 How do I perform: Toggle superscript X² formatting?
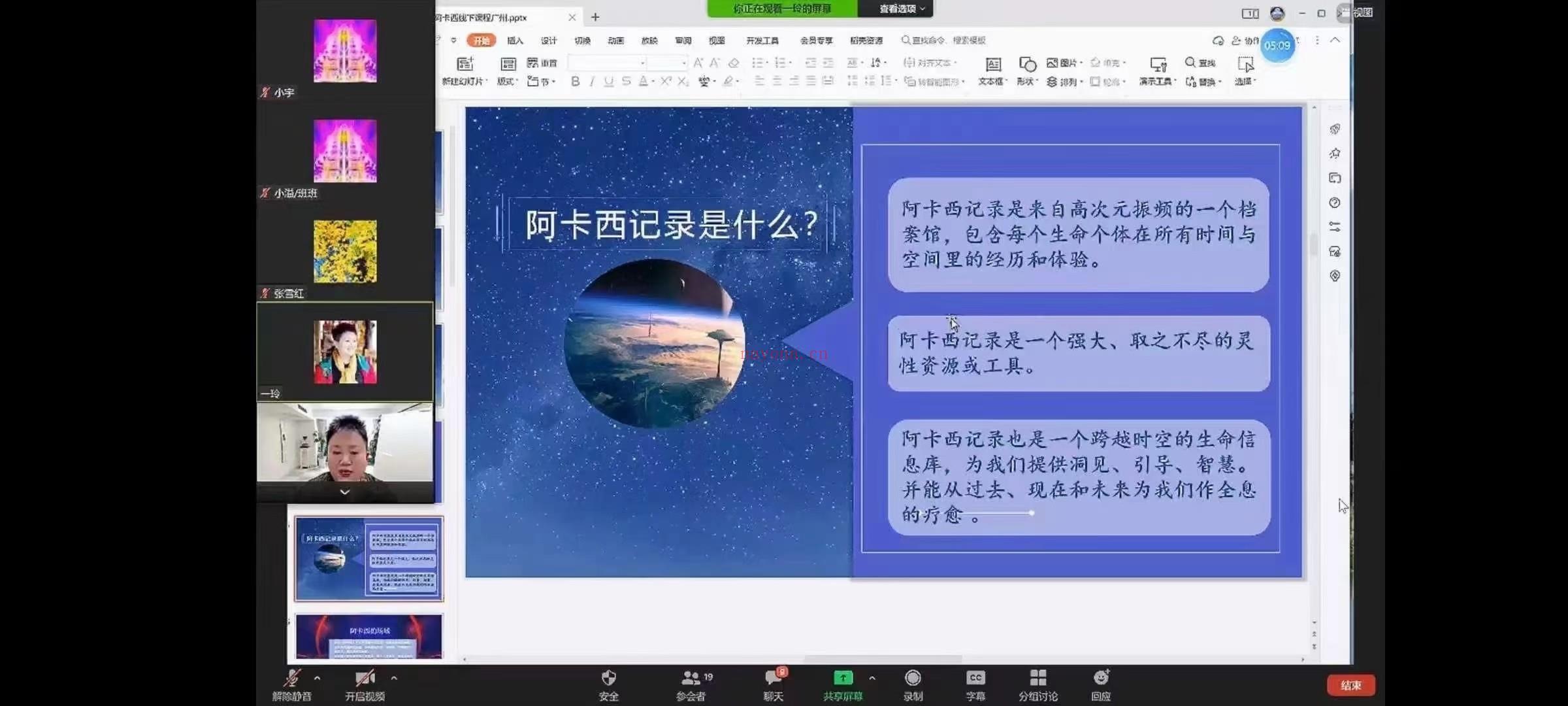point(666,81)
